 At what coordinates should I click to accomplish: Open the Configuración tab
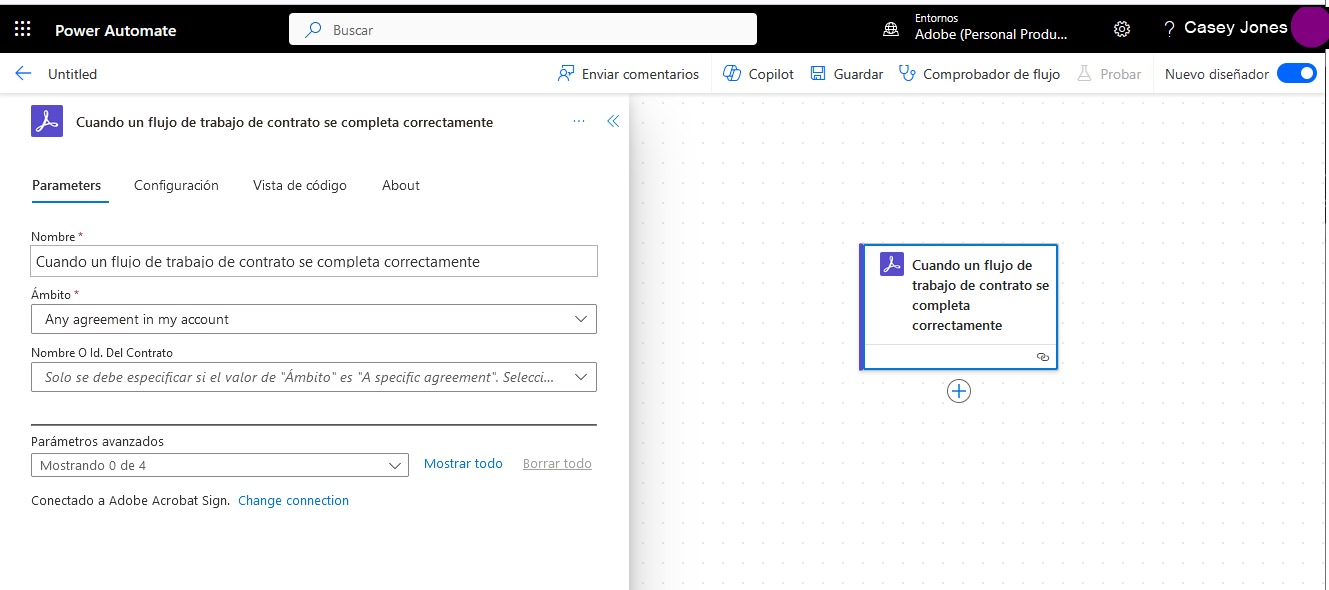point(176,185)
